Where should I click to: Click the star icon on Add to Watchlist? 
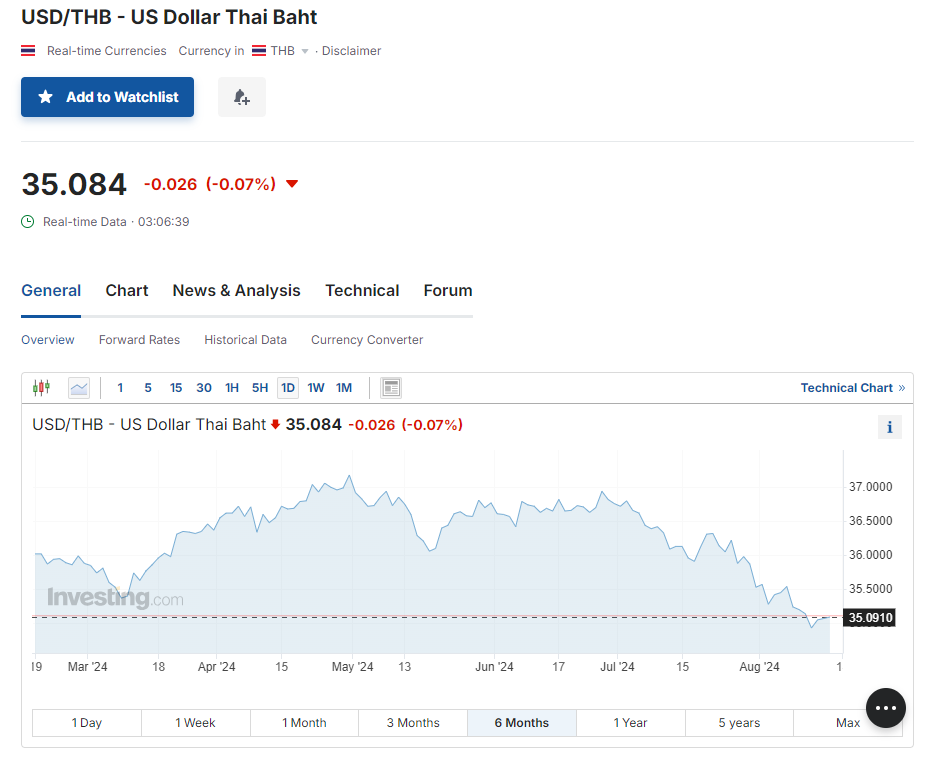pos(46,97)
